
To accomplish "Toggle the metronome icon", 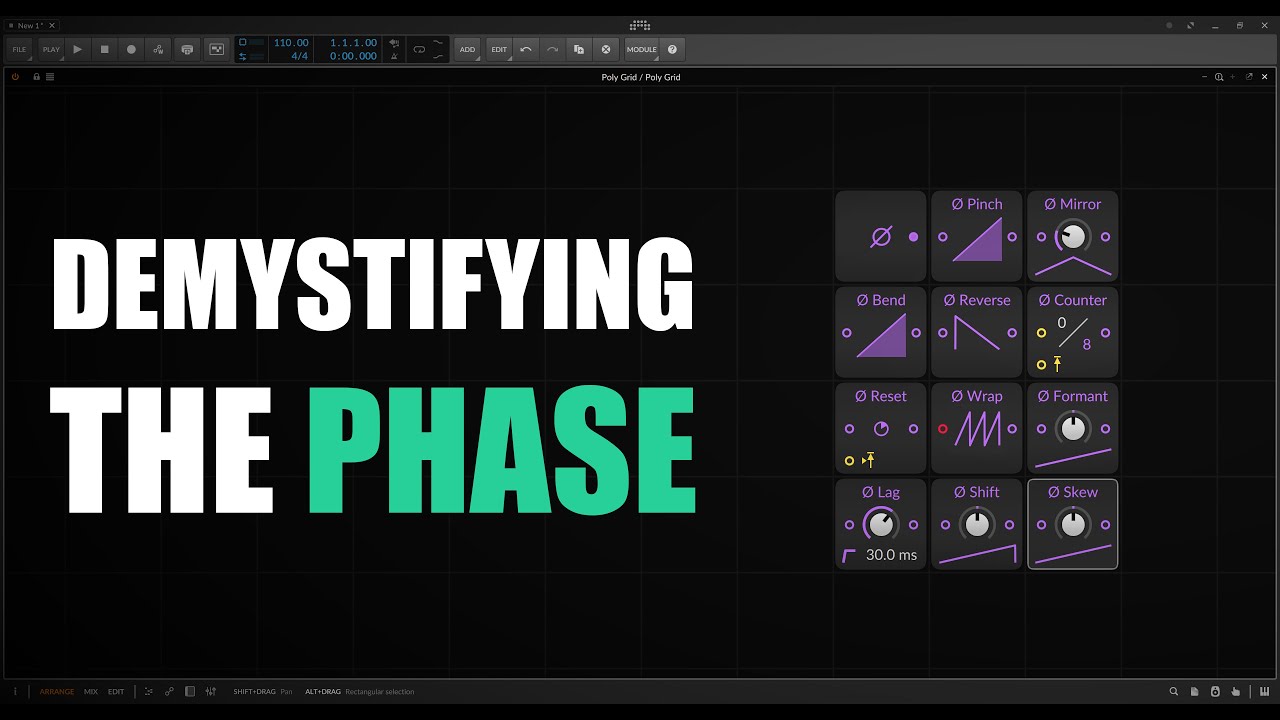I will pos(394,56).
